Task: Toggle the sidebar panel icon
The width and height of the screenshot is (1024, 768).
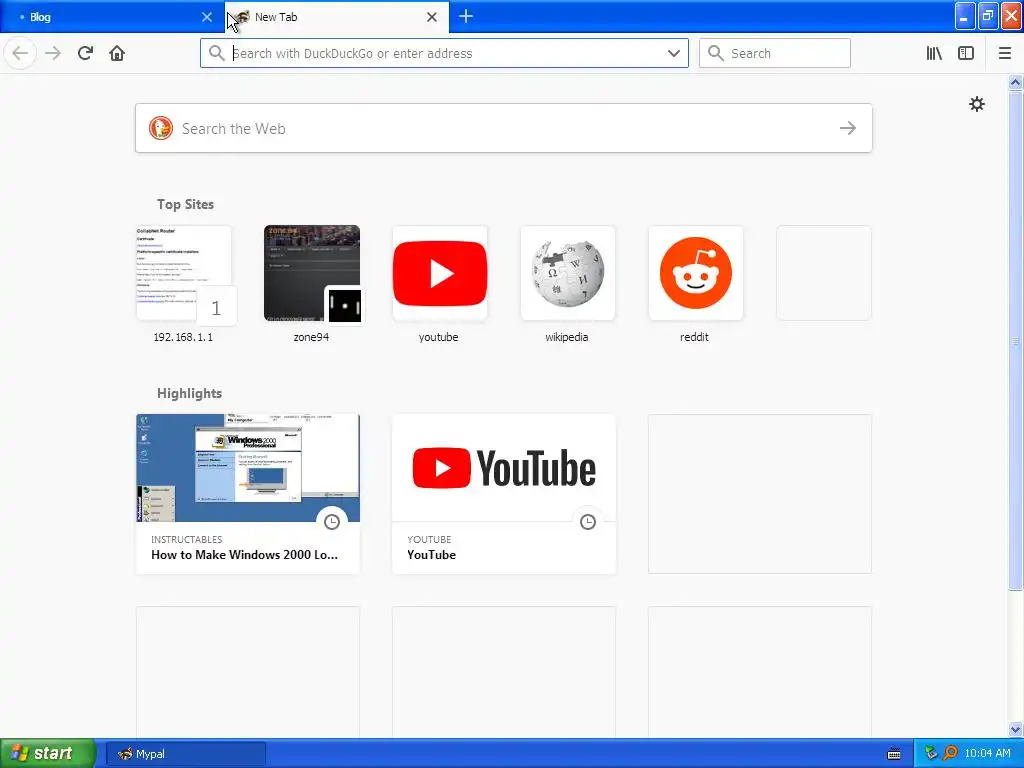Action: tap(966, 53)
